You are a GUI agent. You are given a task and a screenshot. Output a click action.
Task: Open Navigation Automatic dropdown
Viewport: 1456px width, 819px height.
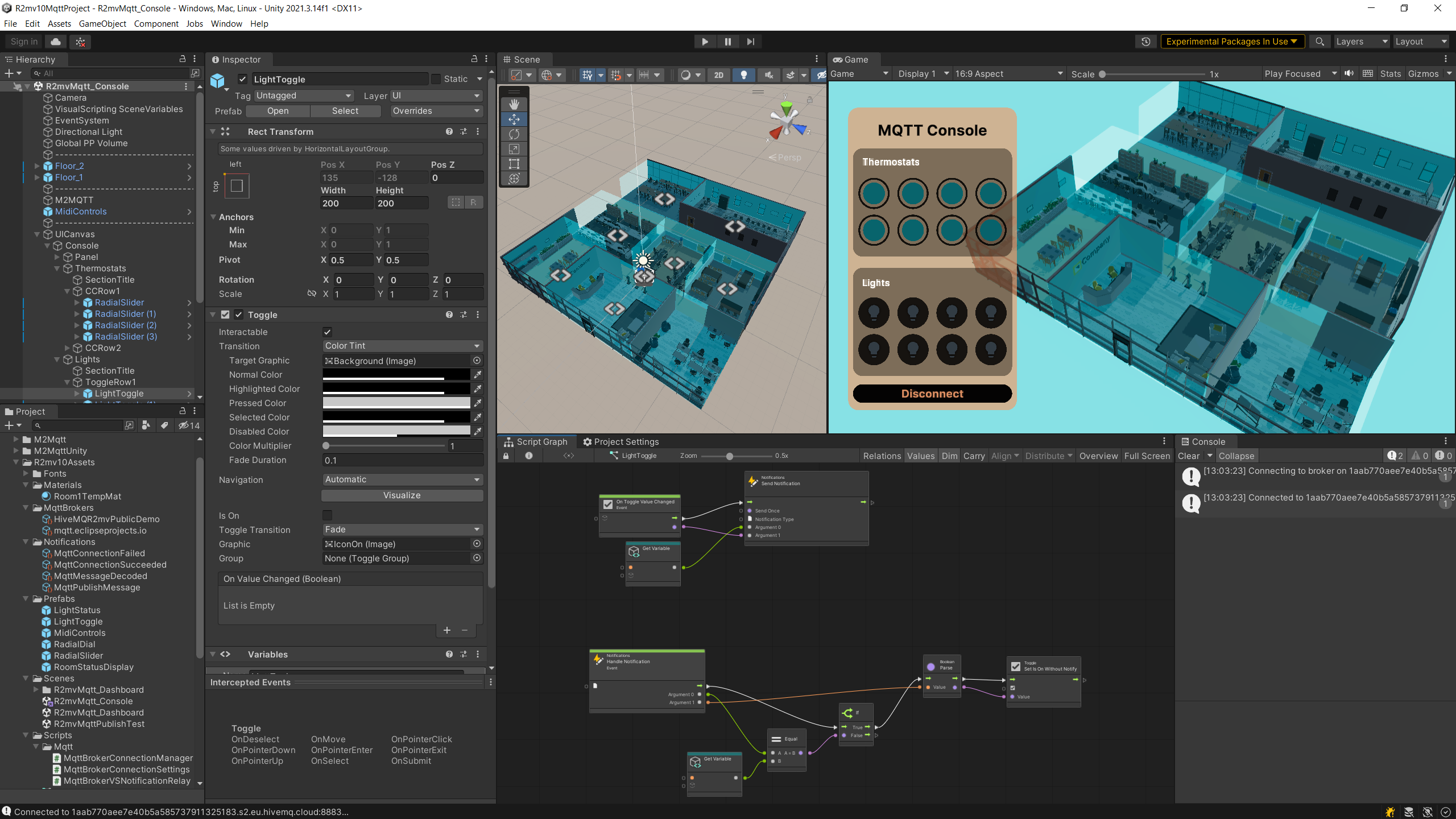[402, 479]
